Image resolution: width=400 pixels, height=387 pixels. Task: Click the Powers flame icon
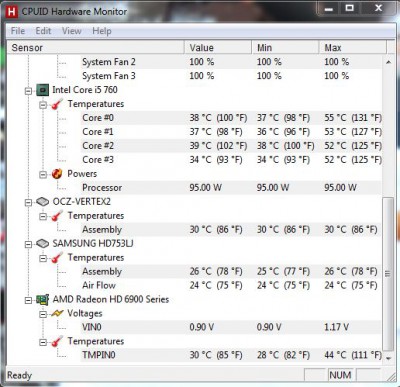coord(57,174)
